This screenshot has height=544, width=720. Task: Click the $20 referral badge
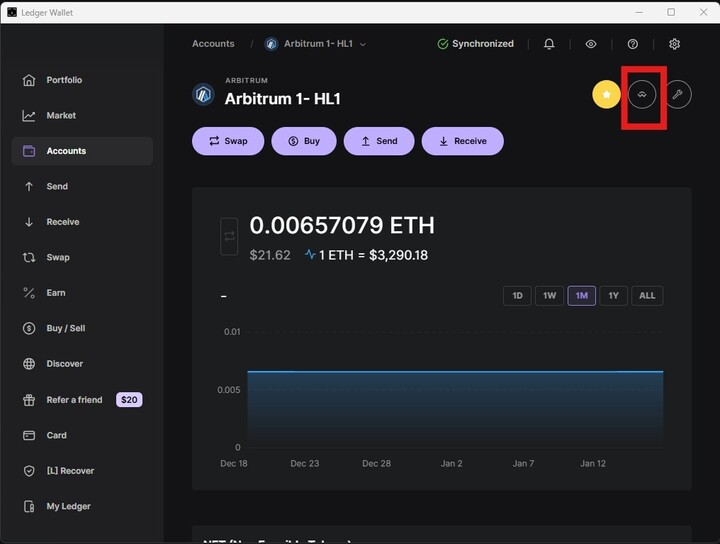(x=129, y=400)
